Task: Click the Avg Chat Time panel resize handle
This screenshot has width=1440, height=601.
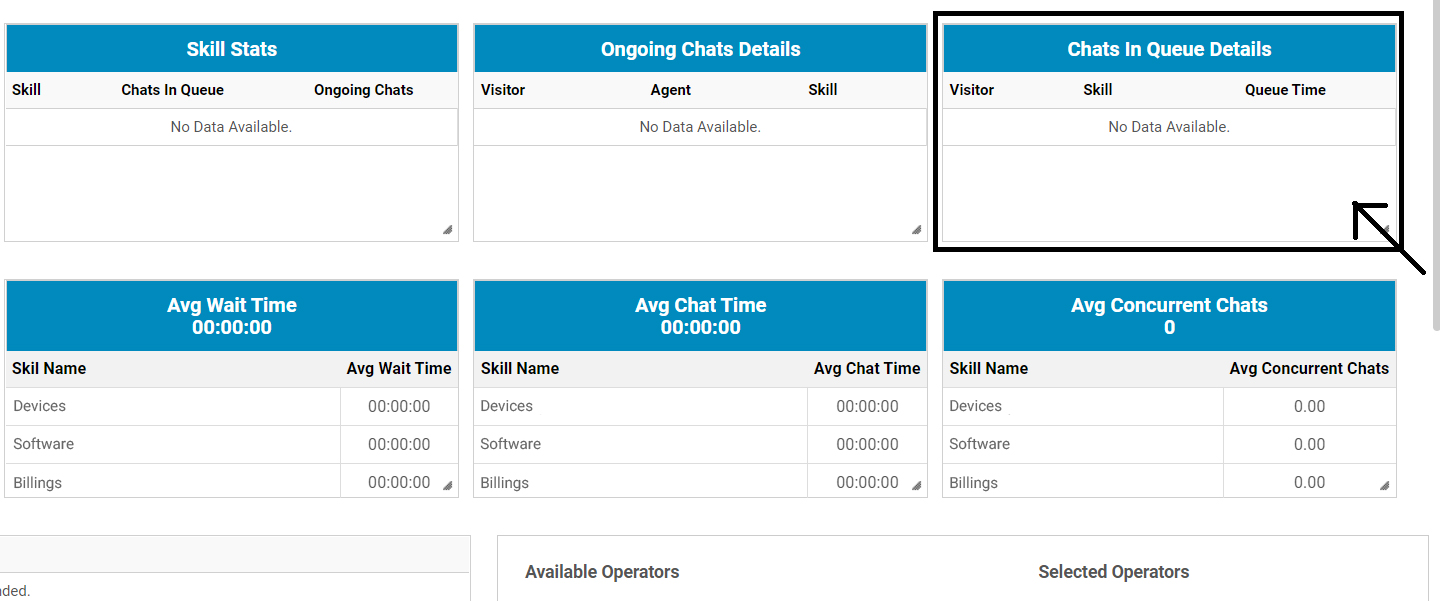Action: pyautogui.click(x=916, y=486)
